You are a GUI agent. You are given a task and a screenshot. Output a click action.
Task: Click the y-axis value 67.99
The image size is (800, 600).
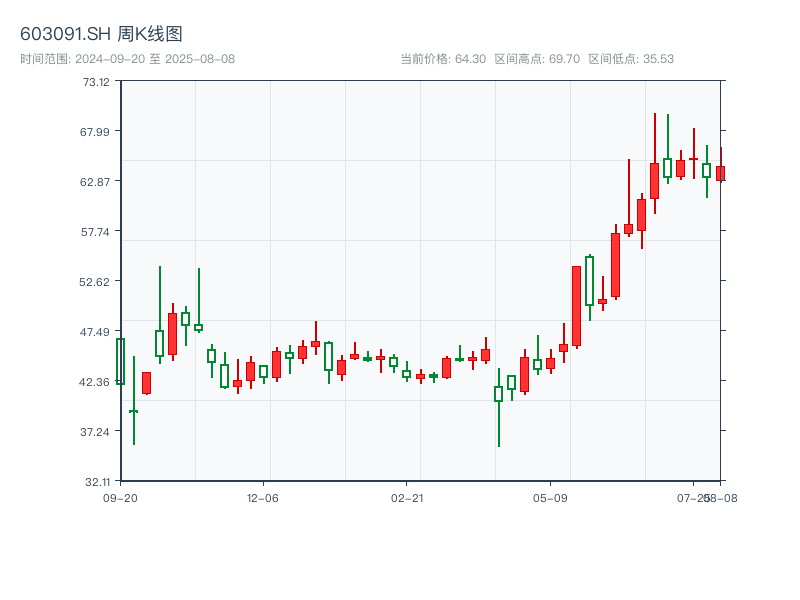pyautogui.click(x=95, y=132)
